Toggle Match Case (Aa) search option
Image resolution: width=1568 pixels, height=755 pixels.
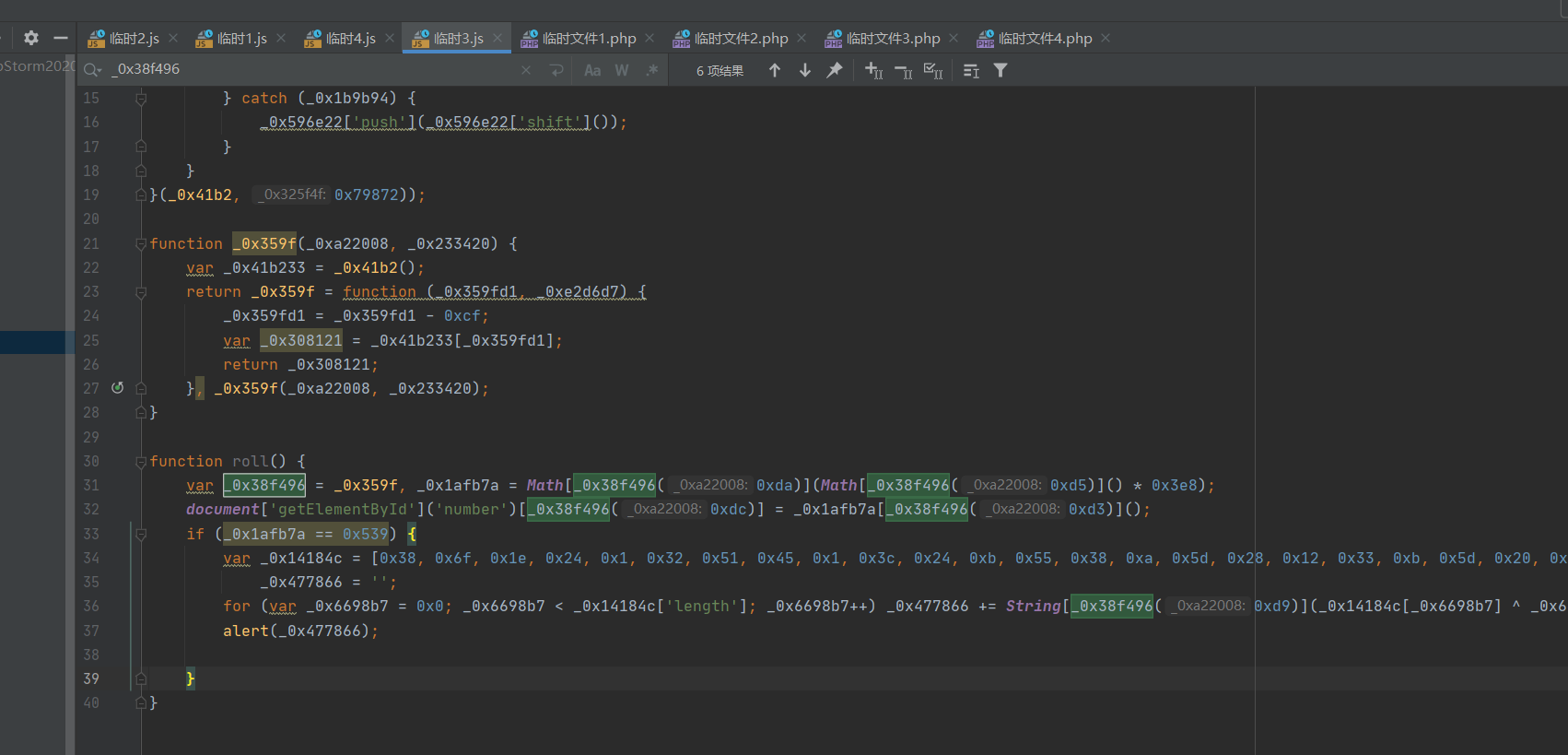pyautogui.click(x=592, y=70)
